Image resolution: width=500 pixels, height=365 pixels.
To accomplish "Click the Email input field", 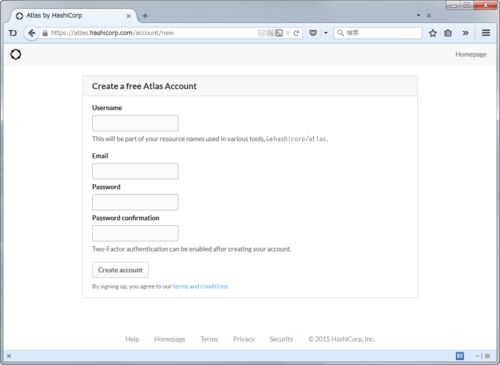I will 135,171.
